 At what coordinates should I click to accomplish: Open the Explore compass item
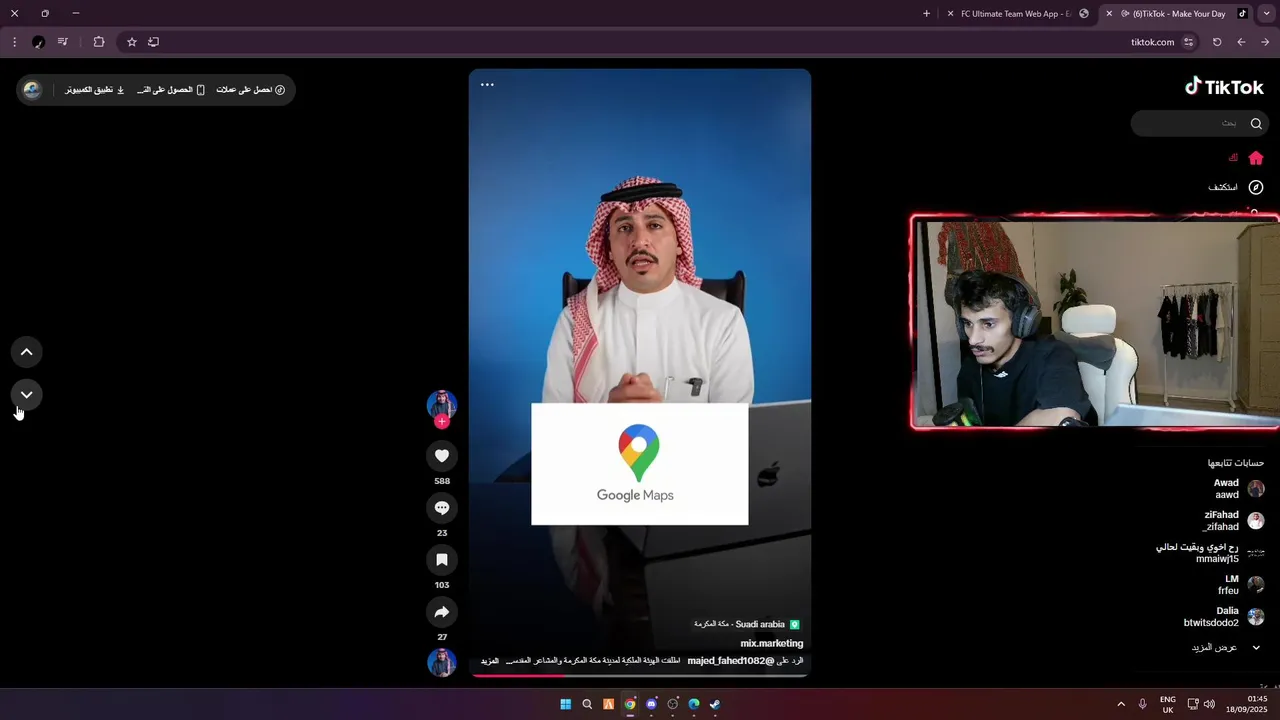coord(1236,187)
